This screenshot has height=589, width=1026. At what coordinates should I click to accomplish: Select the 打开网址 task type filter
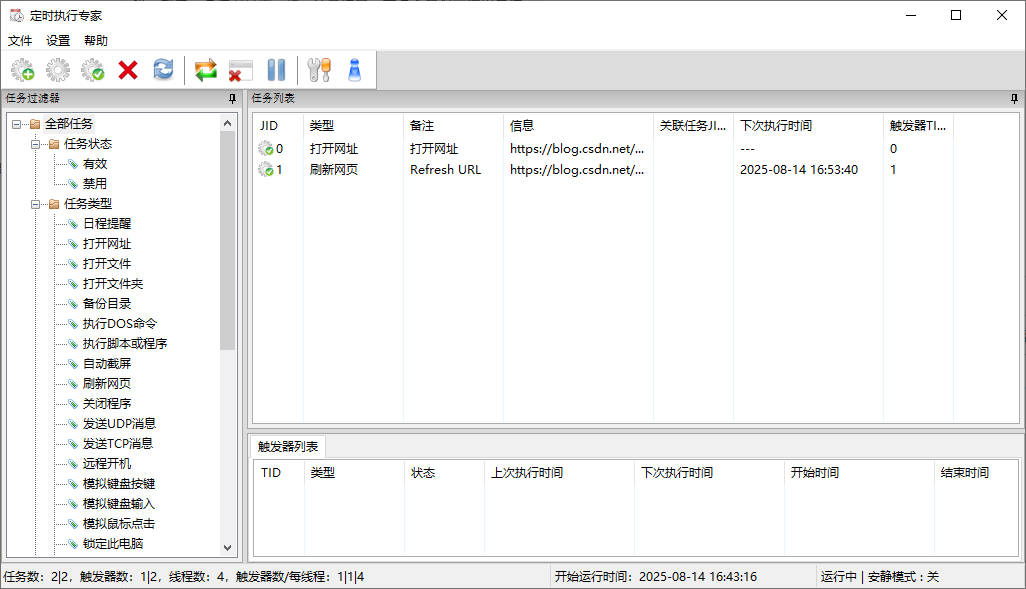pos(107,244)
